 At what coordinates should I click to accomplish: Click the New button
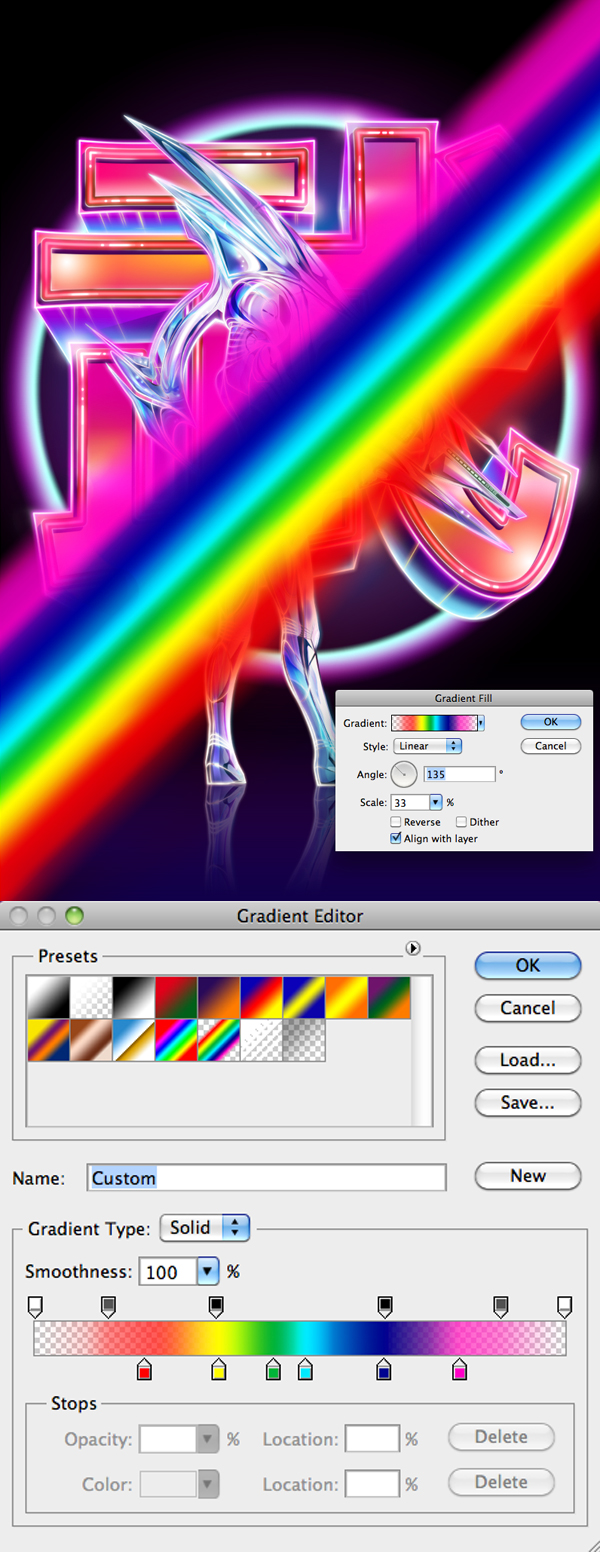pyautogui.click(x=528, y=1176)
